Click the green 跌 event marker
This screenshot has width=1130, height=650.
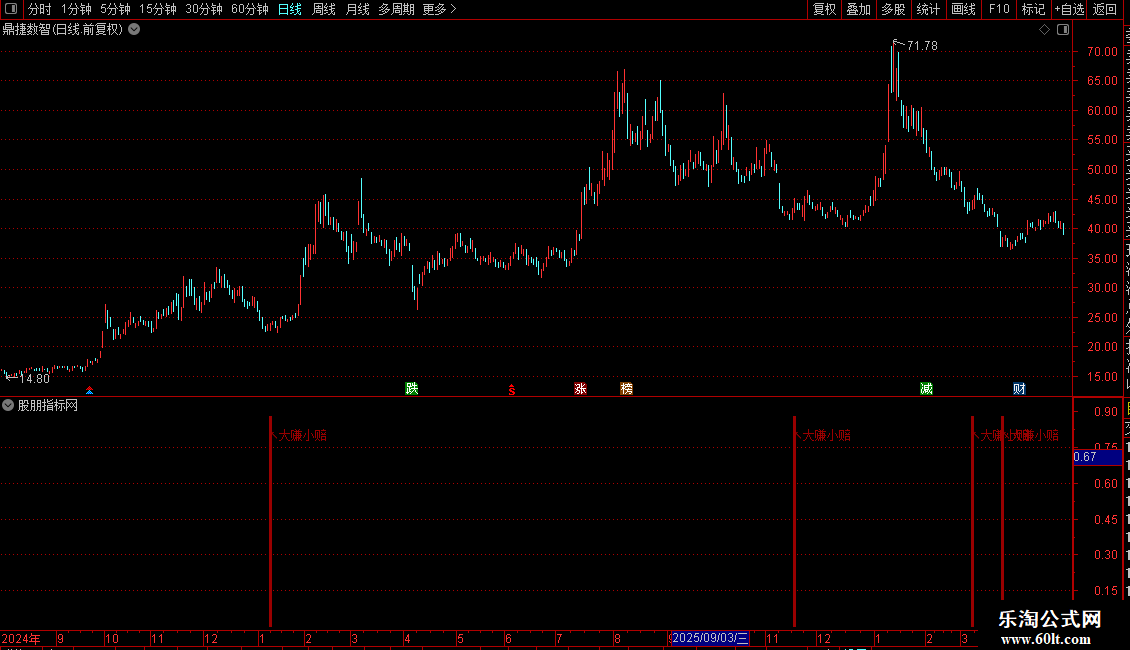pos(411,389)
